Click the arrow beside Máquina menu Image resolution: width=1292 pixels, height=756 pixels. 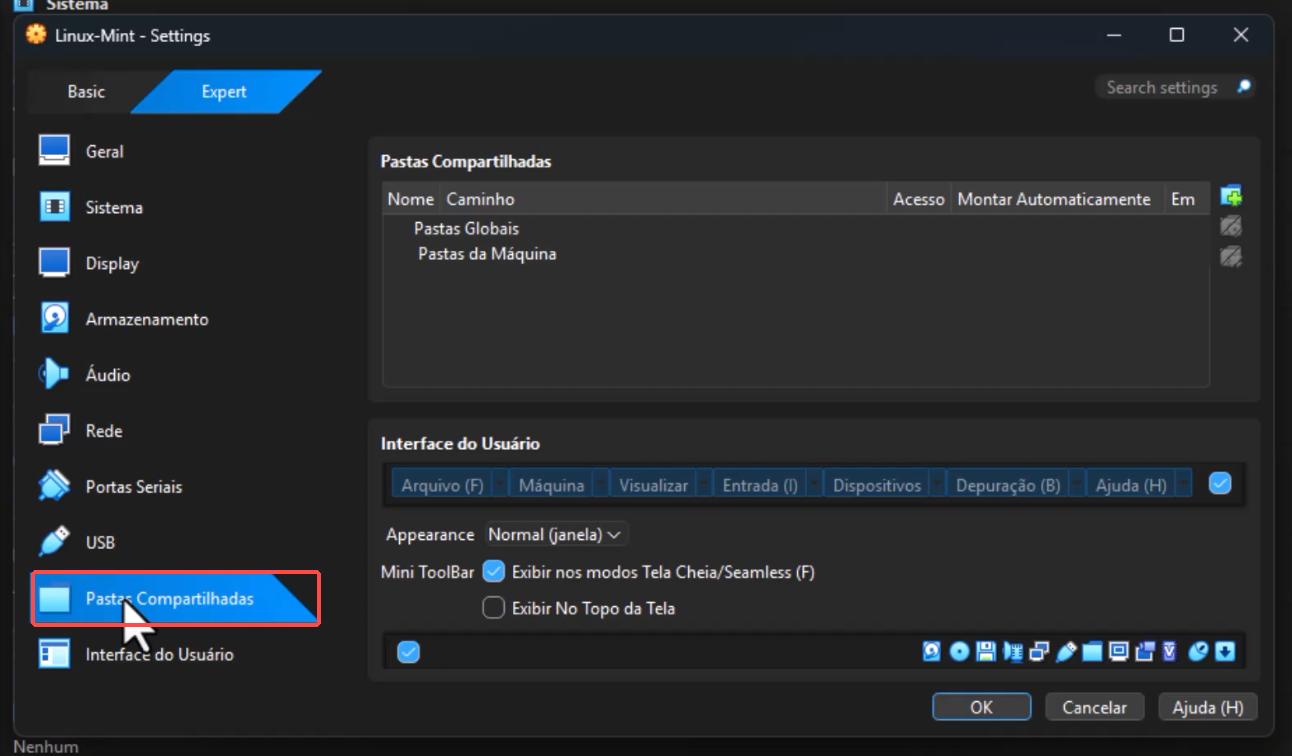click(600, 485)
